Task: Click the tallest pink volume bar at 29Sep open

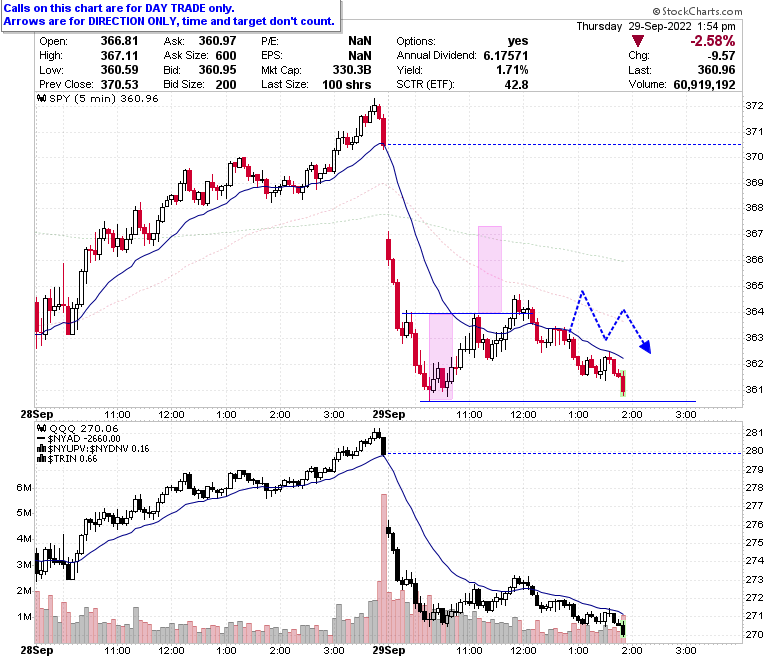Action: [384, 568]
